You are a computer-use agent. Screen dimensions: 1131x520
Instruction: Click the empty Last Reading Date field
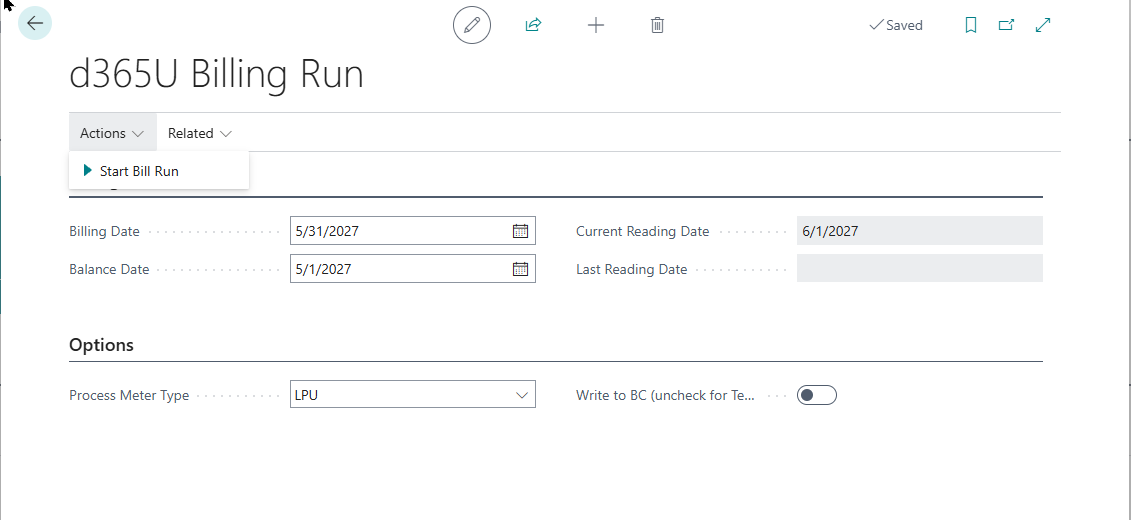(920, 268)
